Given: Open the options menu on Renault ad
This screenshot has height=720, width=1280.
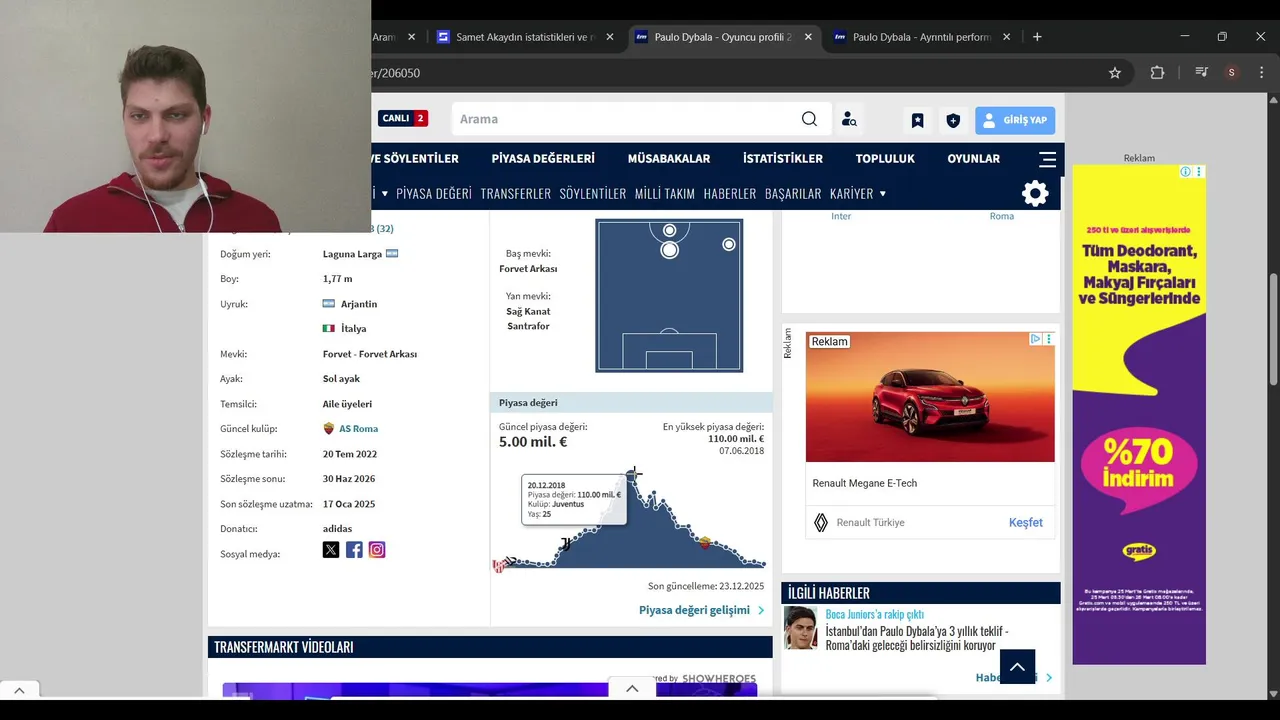Looking at the screenshot, I should point(1048,339).
